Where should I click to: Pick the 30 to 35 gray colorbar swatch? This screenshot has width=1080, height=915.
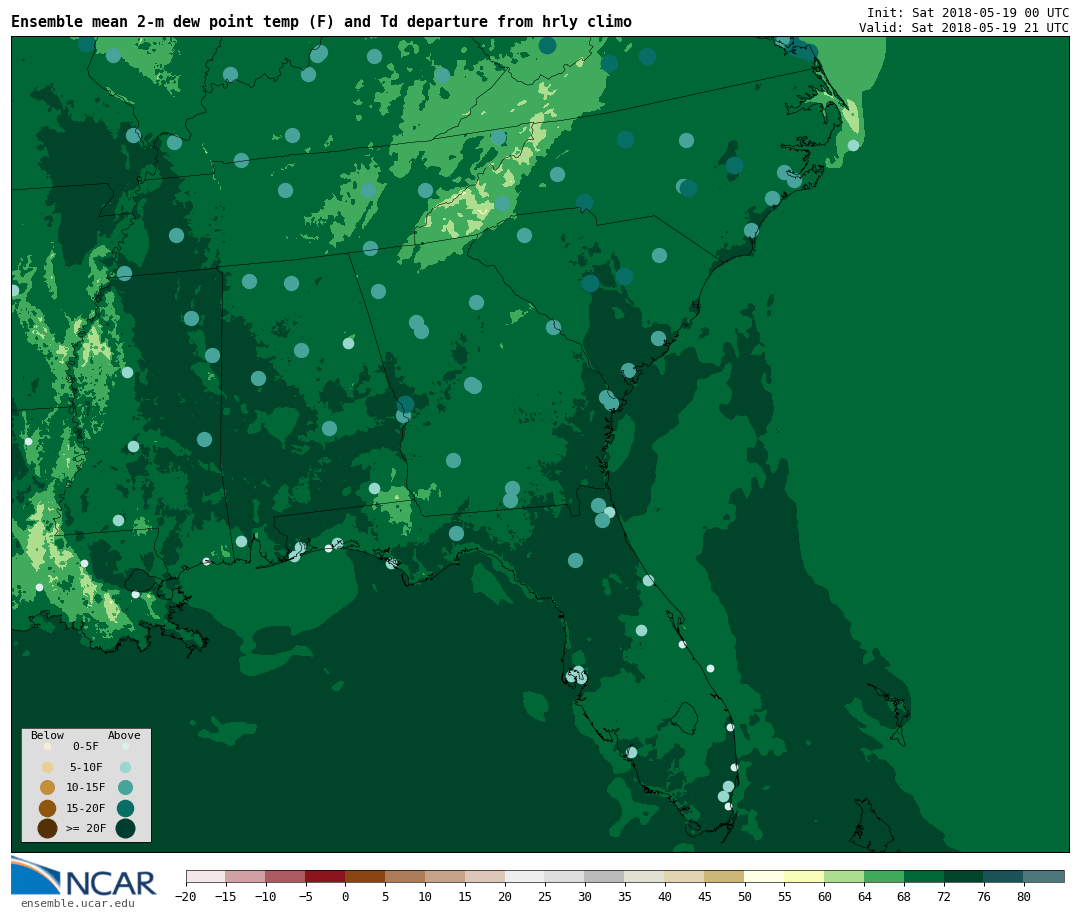tap(605, 876)
